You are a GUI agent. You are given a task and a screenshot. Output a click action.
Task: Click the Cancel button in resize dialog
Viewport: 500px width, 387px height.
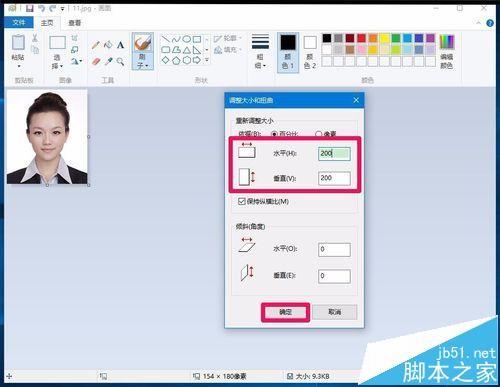click(335, 312)
